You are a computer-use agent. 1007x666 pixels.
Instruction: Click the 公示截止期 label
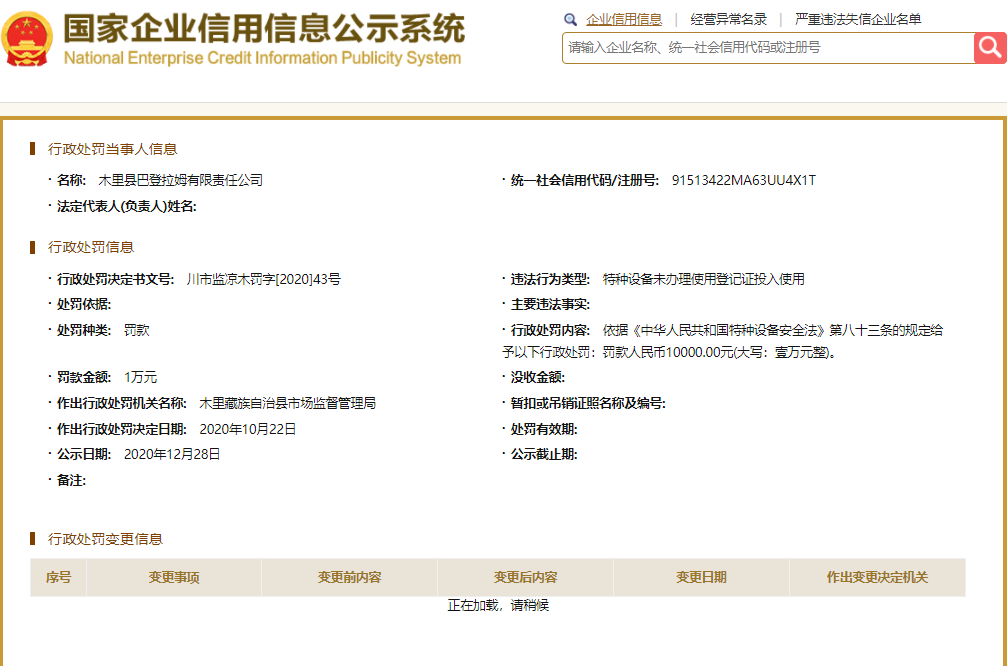[x=544, y=455]
